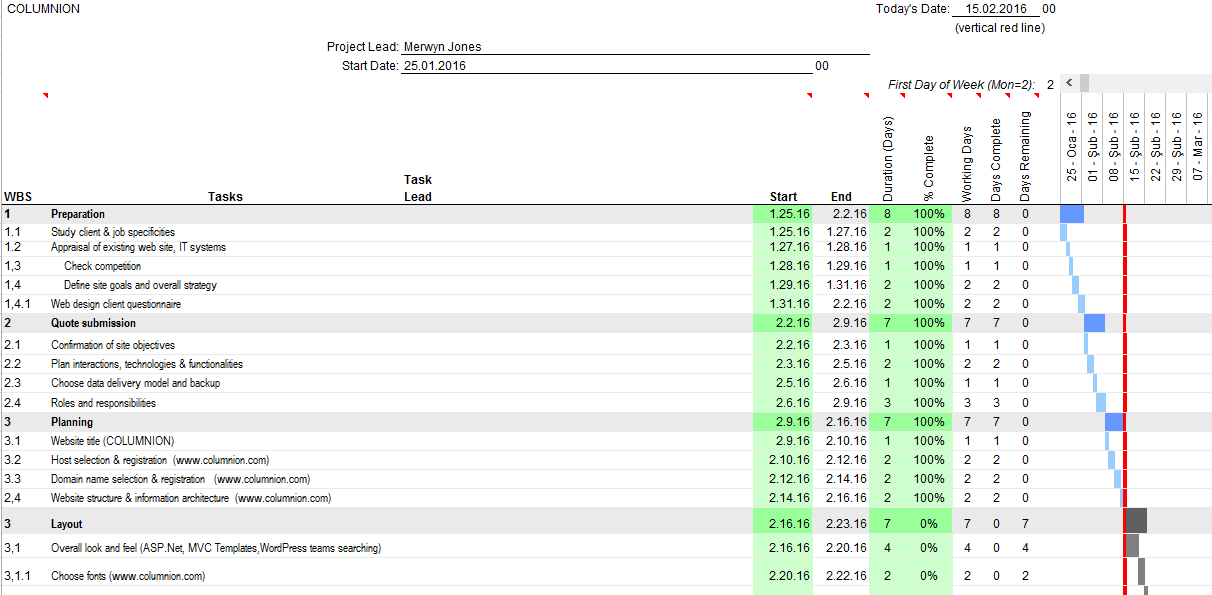The width and height of the screenshot is (1212, 595).
Task: Select the First Day of Week value
Action: [x=1050, y=85]
